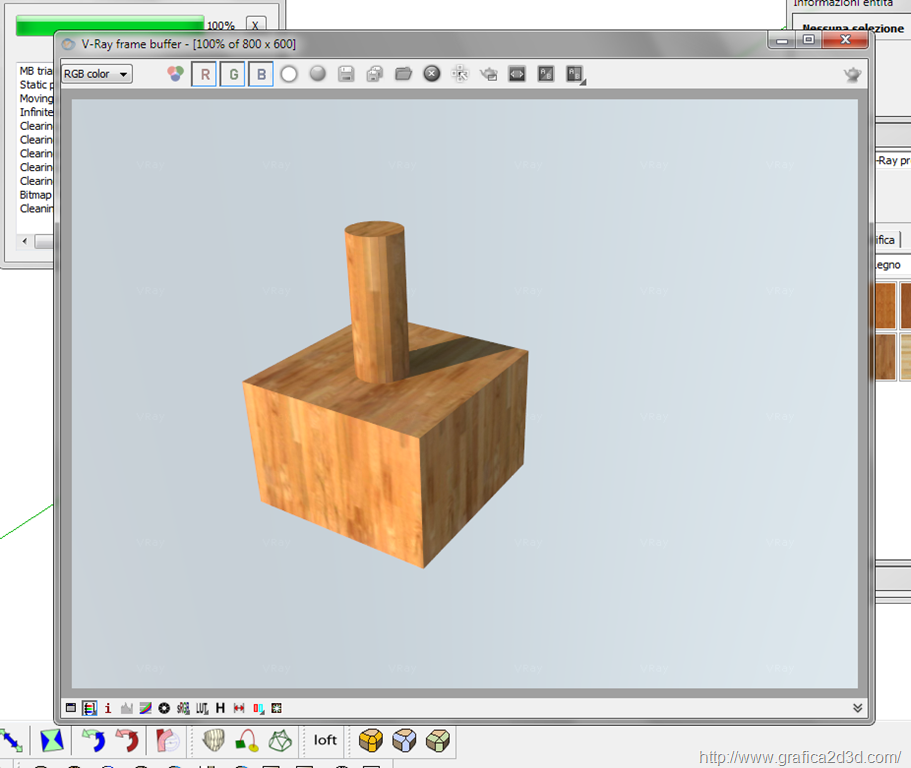The height and width of the screenshot is (768, 911).
Task: Click the clear image X circle icon
Action: (x=432, y=74)
